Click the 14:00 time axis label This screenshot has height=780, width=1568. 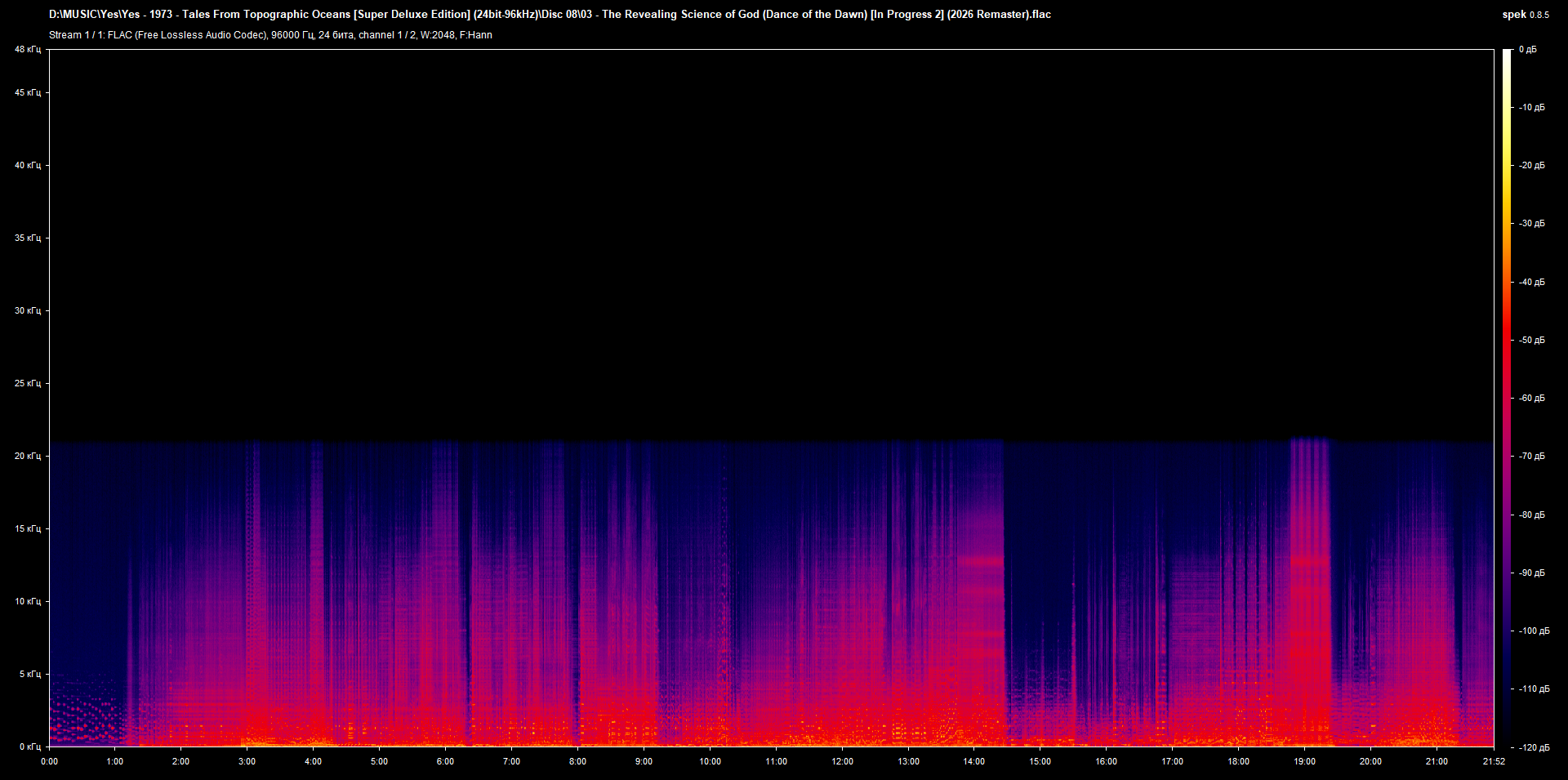[973, 762]
